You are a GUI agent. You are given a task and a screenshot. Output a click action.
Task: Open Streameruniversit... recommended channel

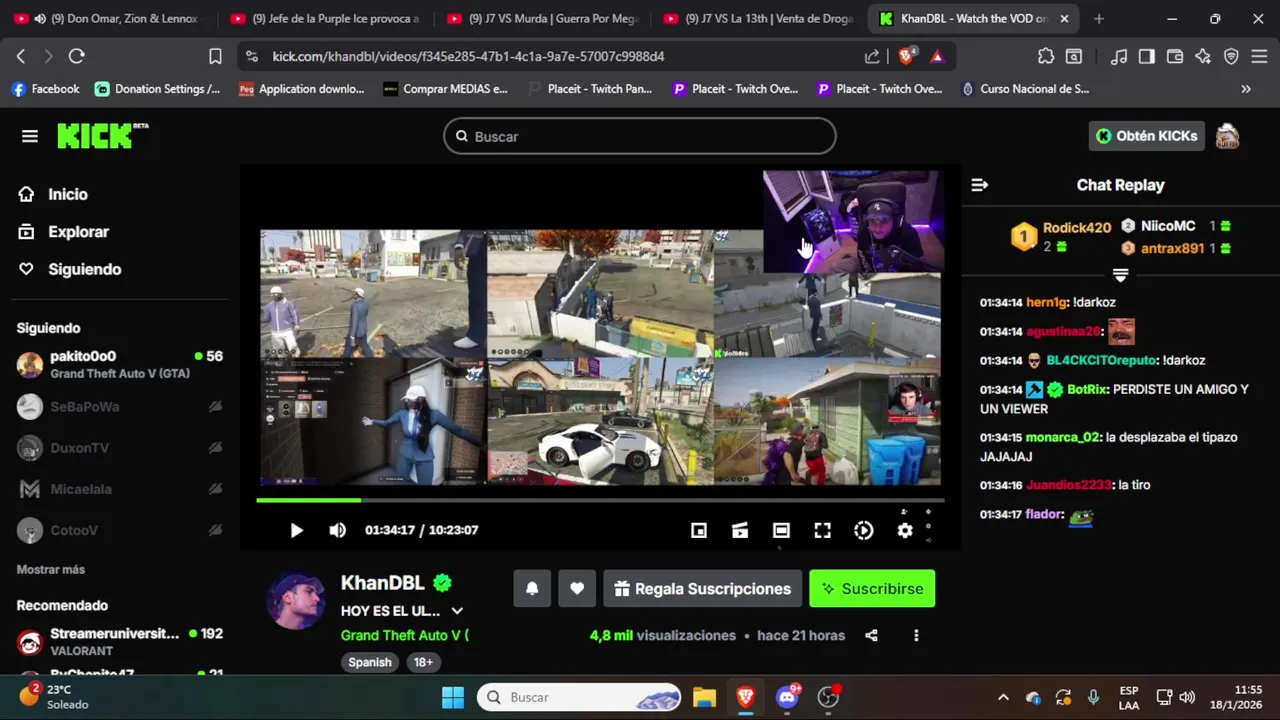tap(120, 641)
